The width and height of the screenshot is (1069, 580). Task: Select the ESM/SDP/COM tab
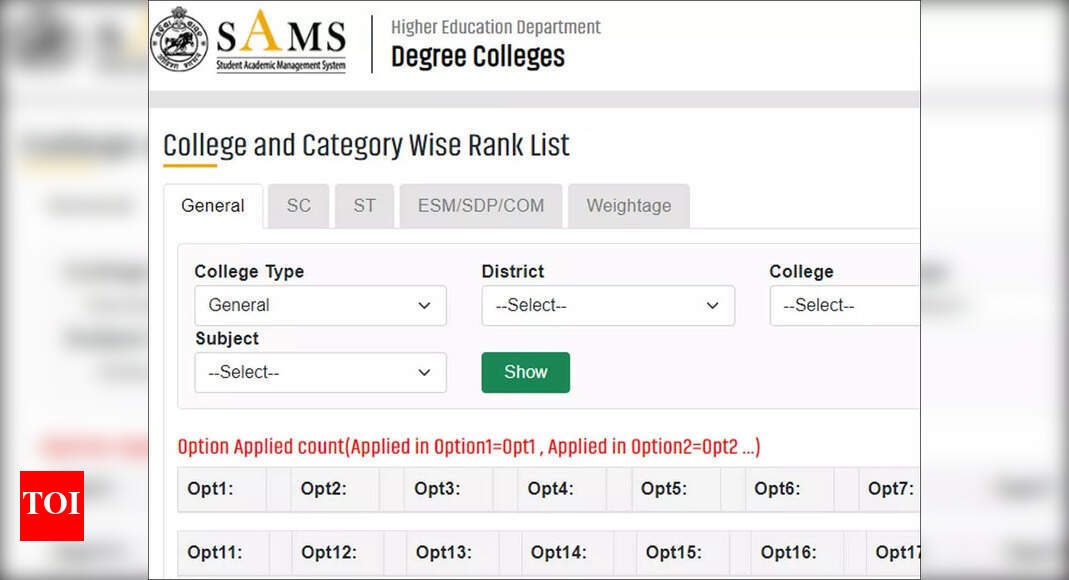[x=481, y=206]
